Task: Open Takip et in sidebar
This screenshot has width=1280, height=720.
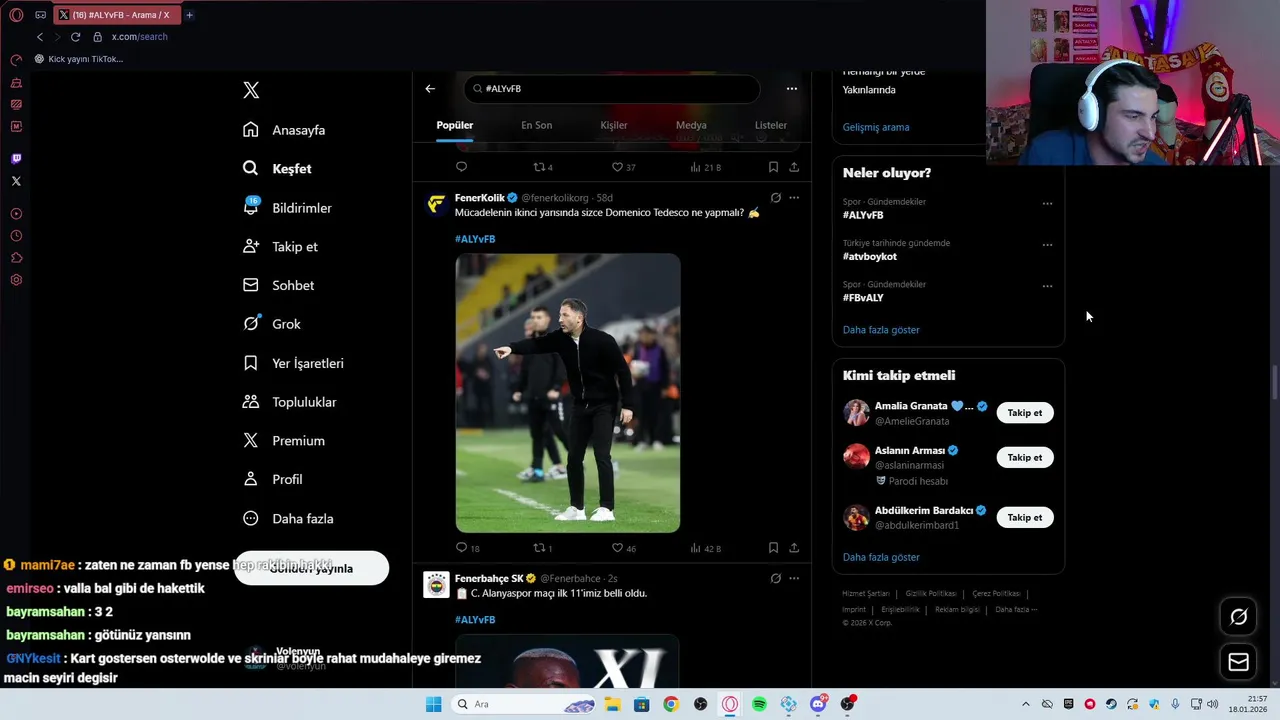Action: pyautogui.click(x=281, y=247)
